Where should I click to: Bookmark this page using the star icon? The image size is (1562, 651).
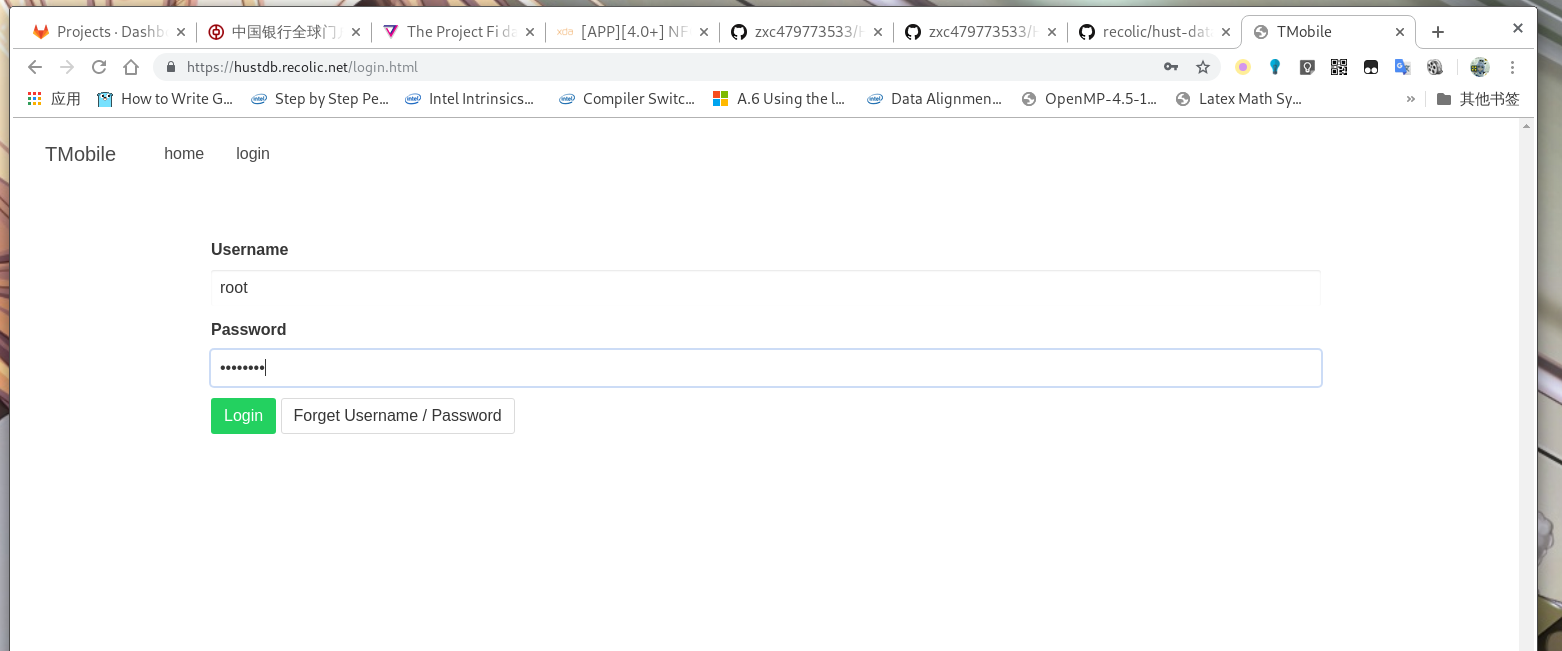click(x=1203, y=67)
